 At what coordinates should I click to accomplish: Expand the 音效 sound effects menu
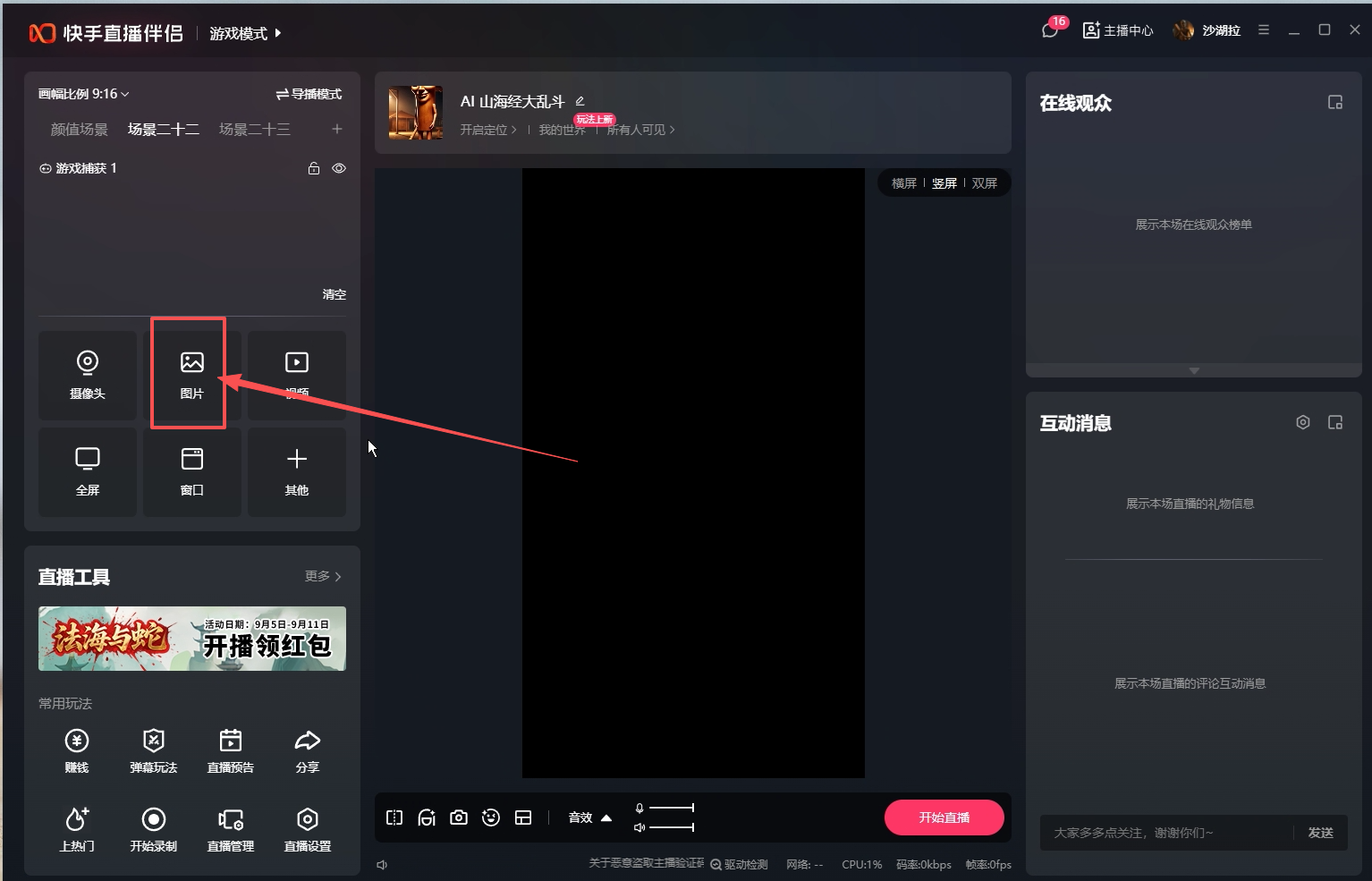pos(590,817)
